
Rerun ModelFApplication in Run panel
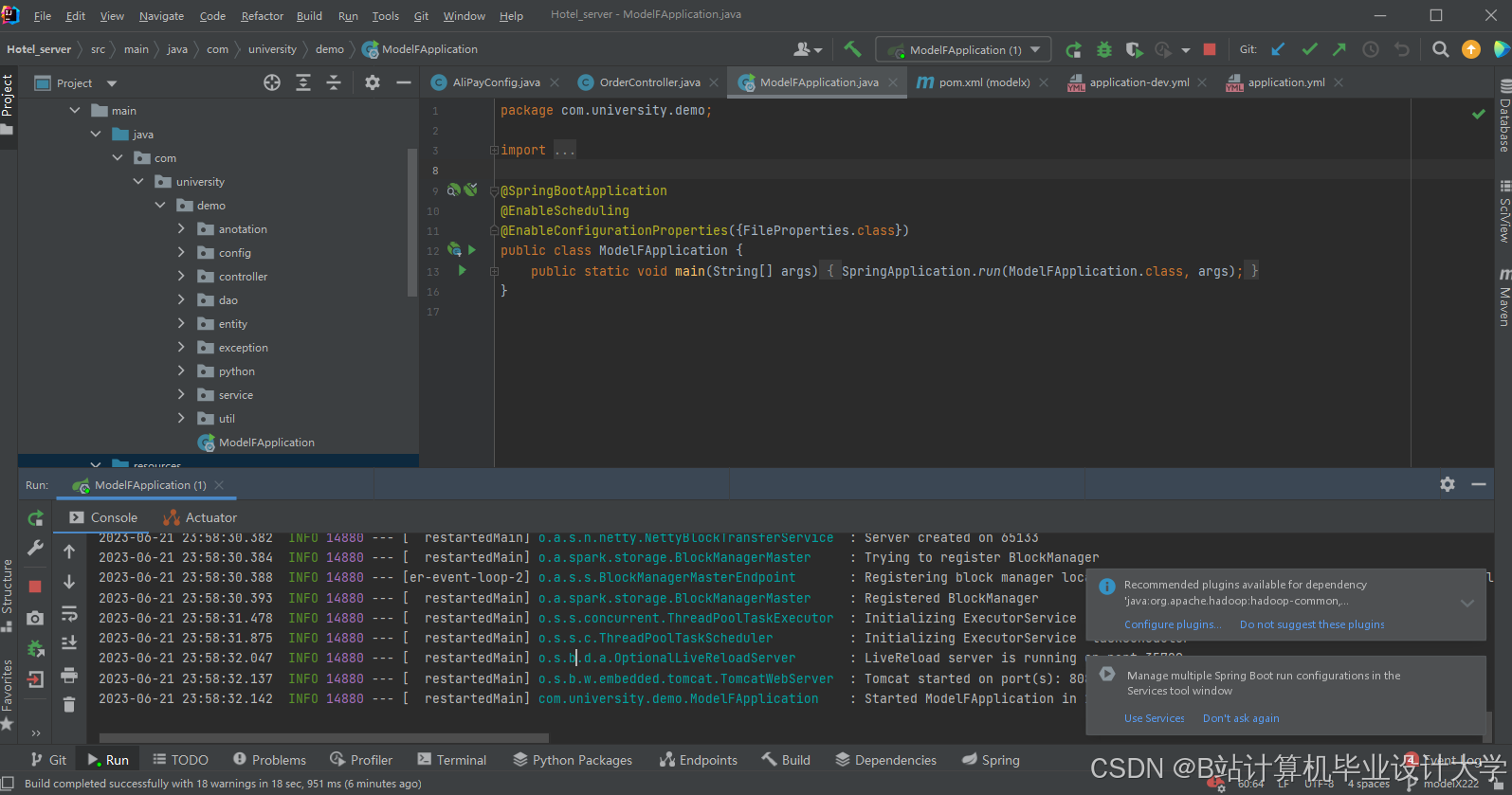[x=35, y=517]
